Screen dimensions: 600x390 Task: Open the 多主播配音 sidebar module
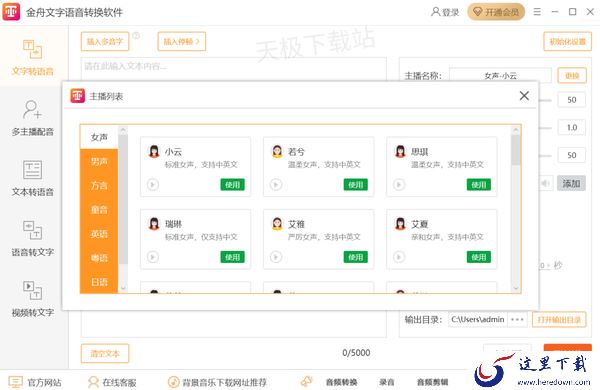coord(33,119)
